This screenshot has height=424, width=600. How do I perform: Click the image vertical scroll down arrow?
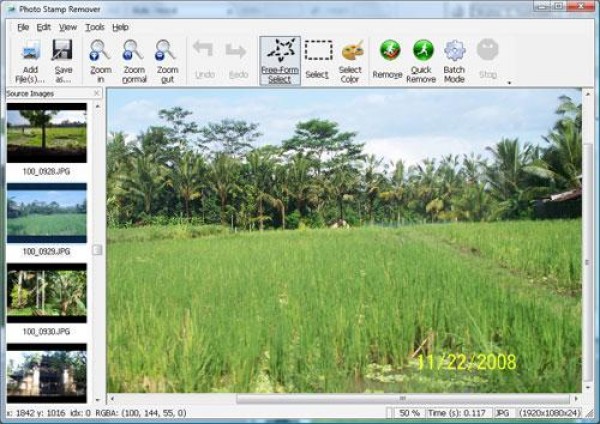(588, 387)
